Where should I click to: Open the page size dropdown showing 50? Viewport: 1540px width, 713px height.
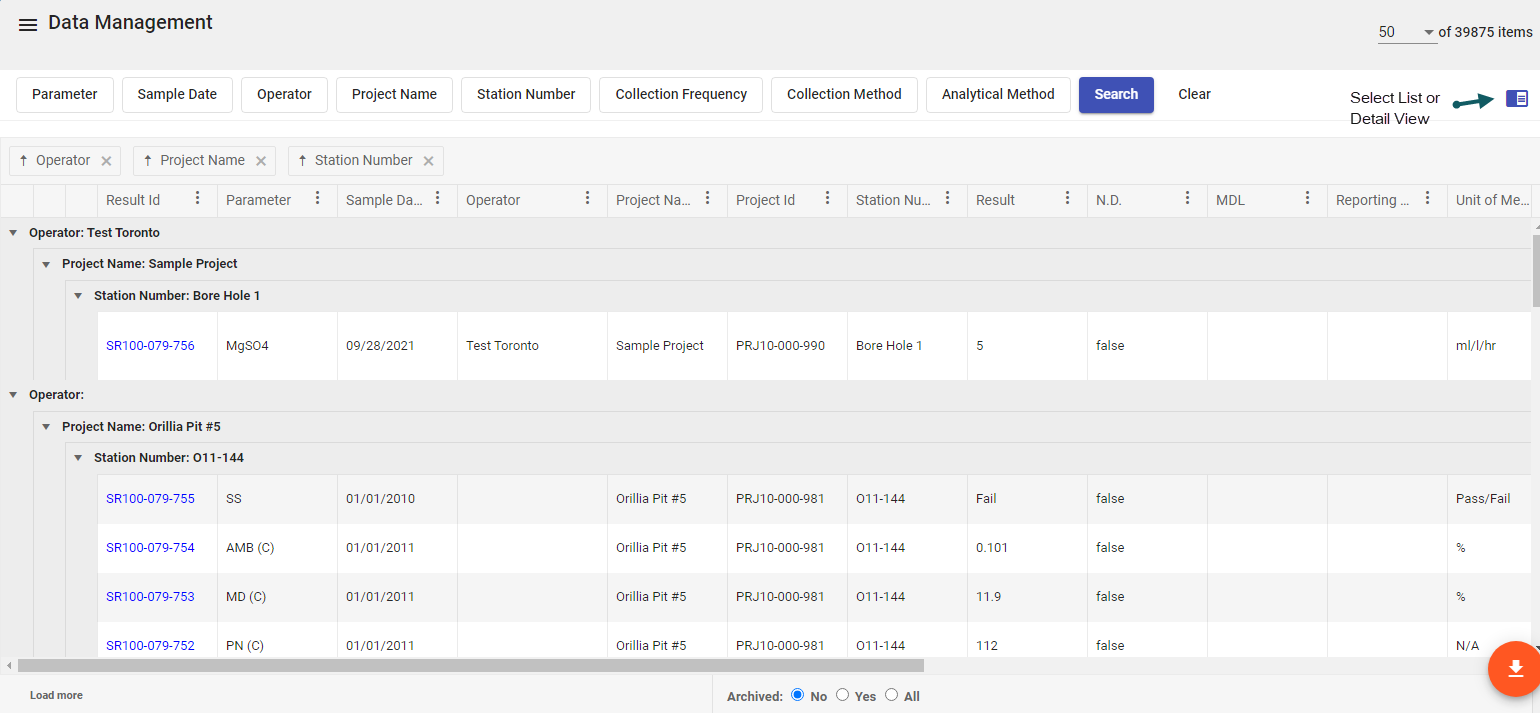click(1406, 32)
